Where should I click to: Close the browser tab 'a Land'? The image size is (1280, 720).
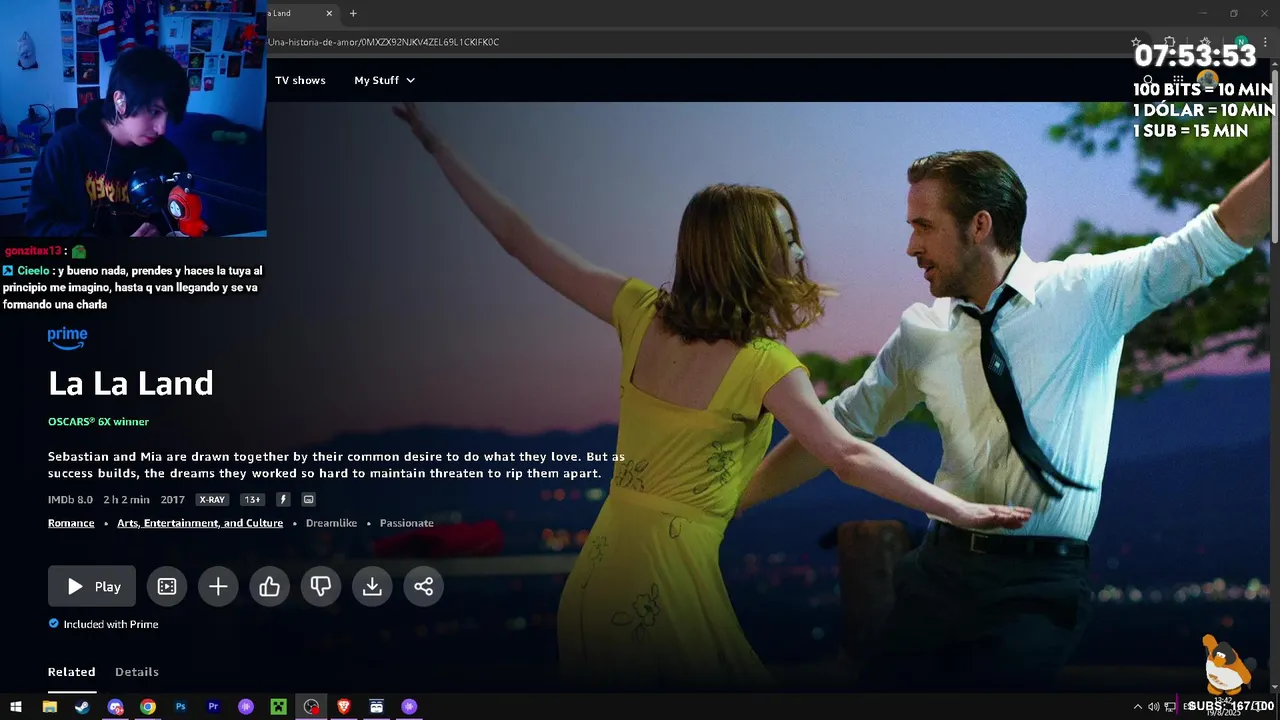(x=329, y=13)
